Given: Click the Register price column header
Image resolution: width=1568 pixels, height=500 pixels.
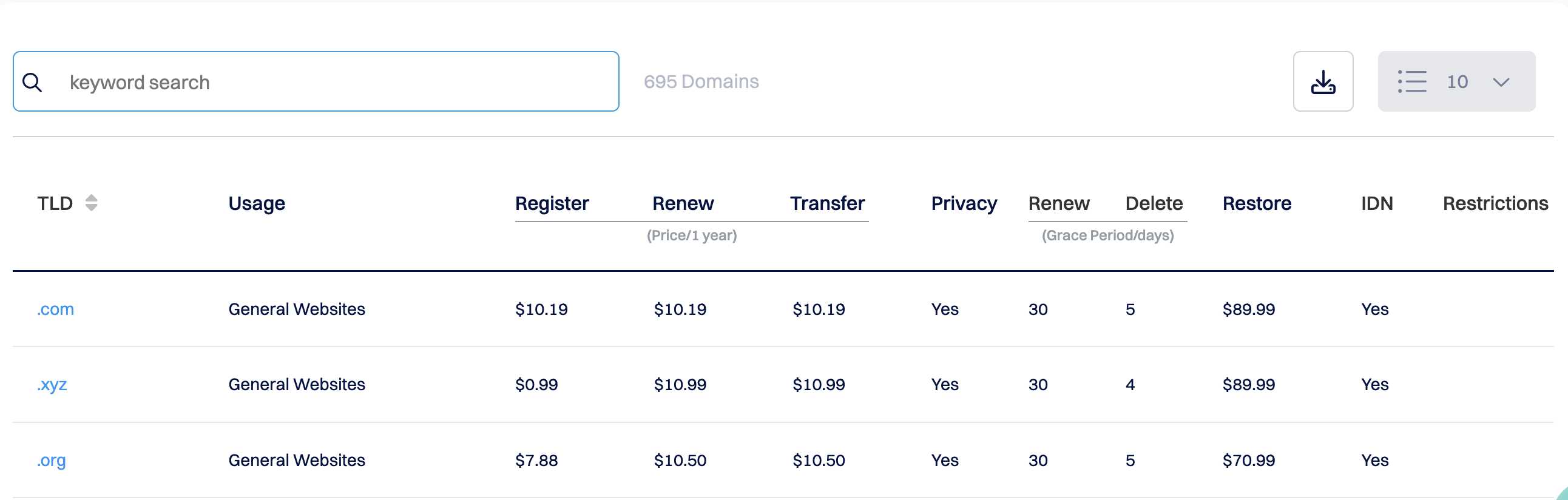Looking at the screenshot, I should tap(552, 203).
